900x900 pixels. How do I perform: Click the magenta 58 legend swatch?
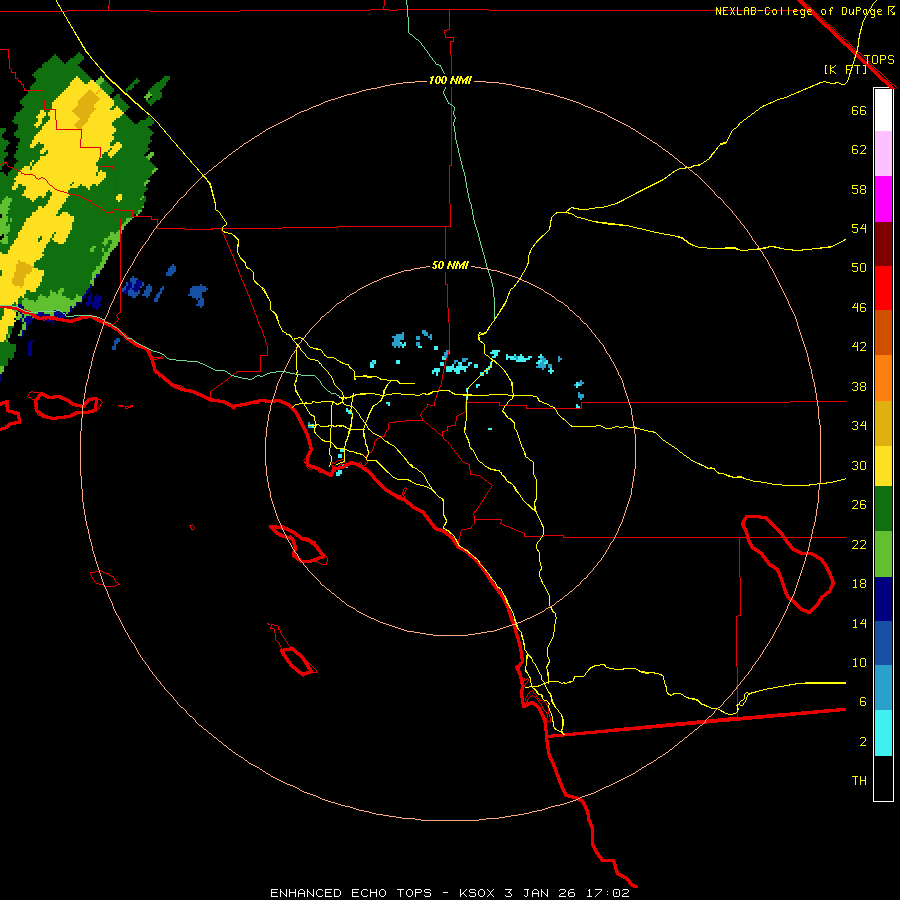[x=883, y=199]
